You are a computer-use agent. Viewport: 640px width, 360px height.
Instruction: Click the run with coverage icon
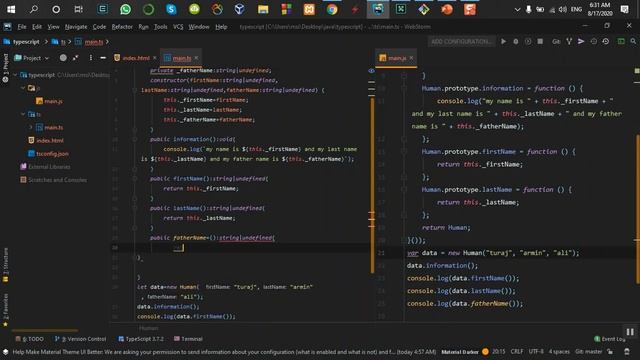528,41
